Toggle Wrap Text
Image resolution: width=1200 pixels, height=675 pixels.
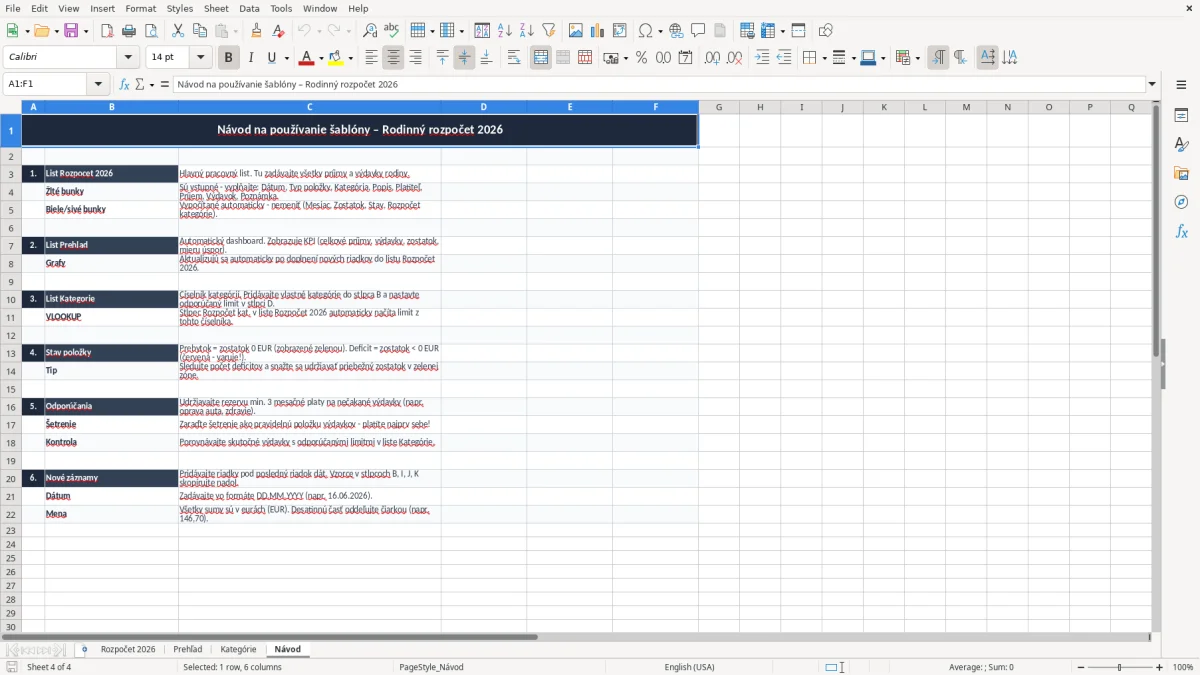point(514,58)
